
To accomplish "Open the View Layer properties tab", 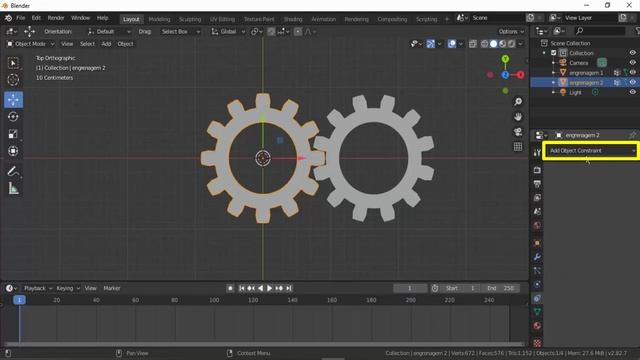I will tap(537, 198).
